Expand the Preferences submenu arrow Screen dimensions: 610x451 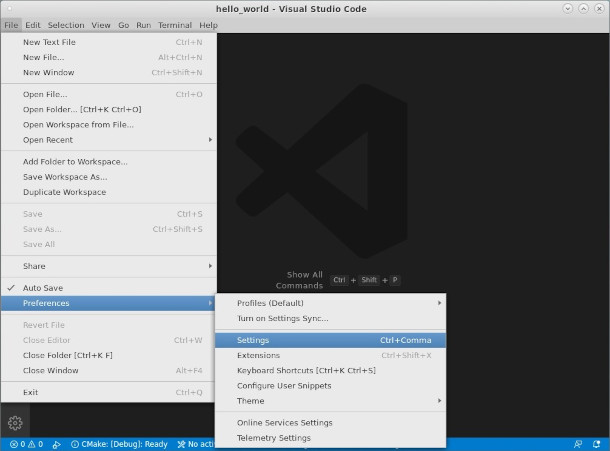(210, 303)
